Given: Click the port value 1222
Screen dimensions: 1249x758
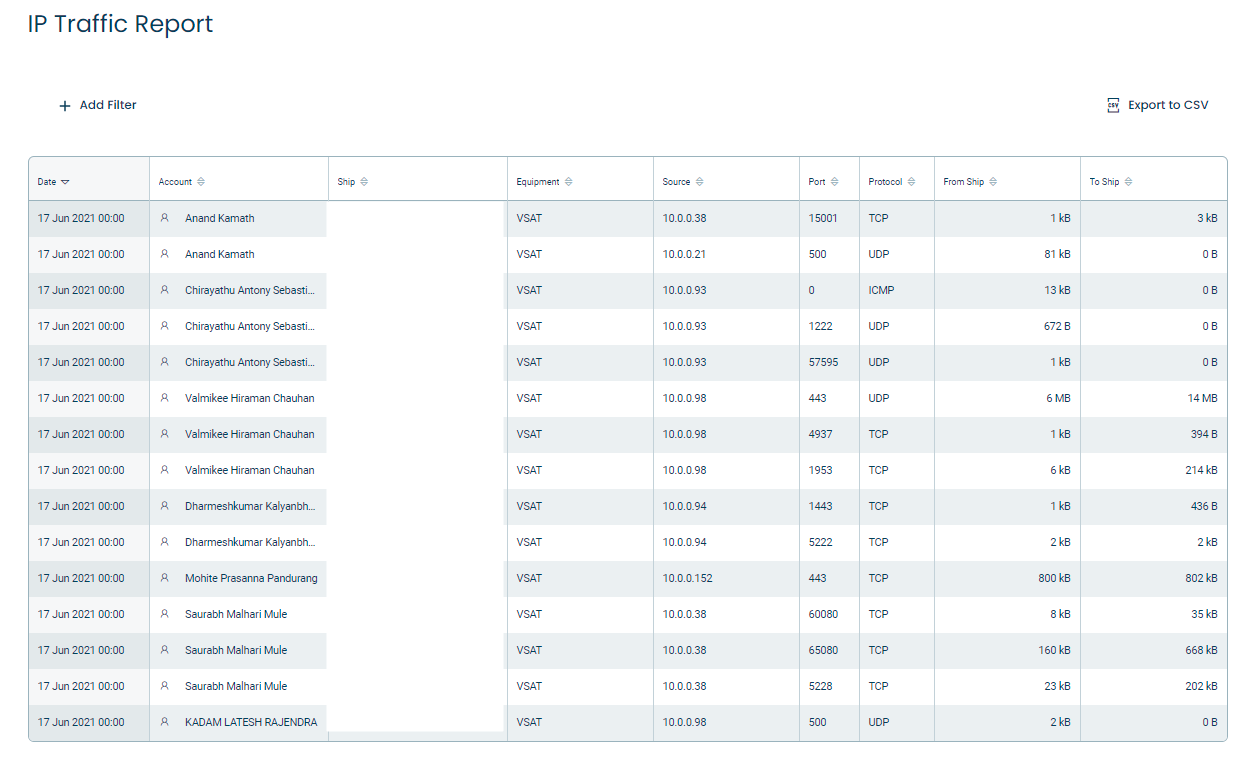Looking at the screenshot, I should click(x=820, y=326).
